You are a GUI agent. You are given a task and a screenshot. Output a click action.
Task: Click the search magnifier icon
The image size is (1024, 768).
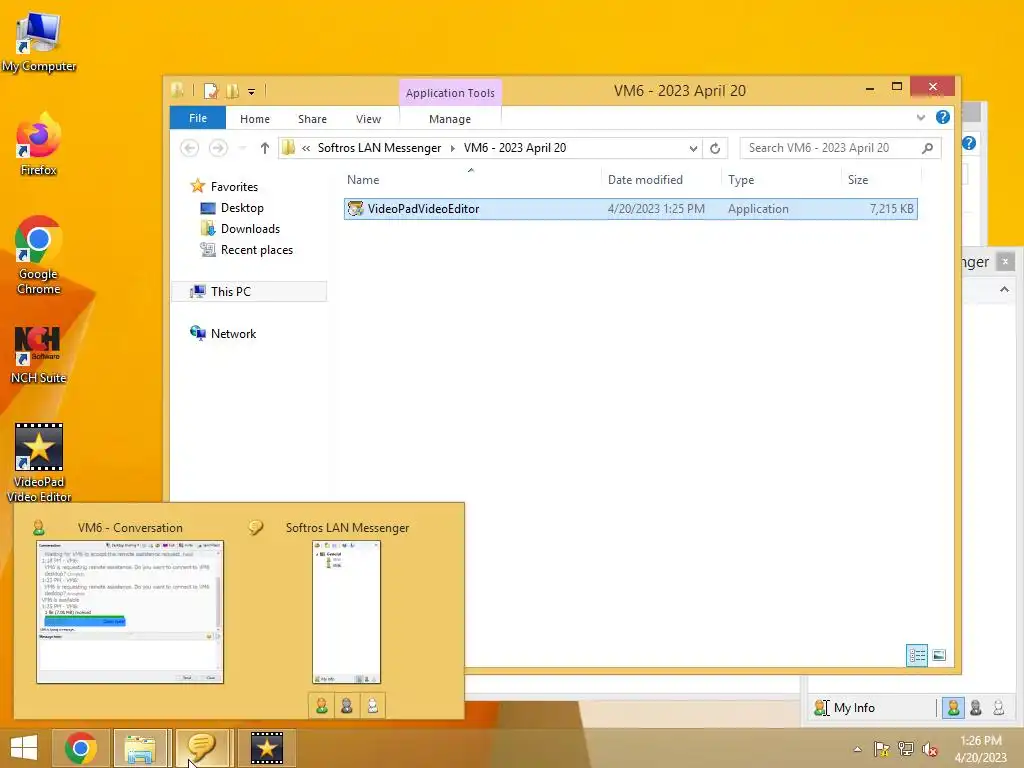927,148
